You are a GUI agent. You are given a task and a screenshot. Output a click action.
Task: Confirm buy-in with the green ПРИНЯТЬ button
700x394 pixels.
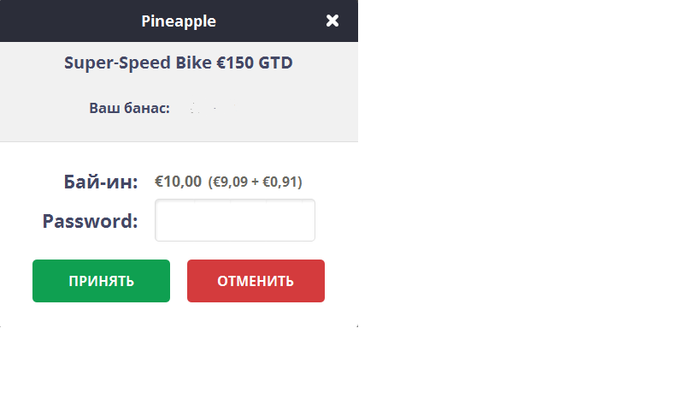pos(101,281)
